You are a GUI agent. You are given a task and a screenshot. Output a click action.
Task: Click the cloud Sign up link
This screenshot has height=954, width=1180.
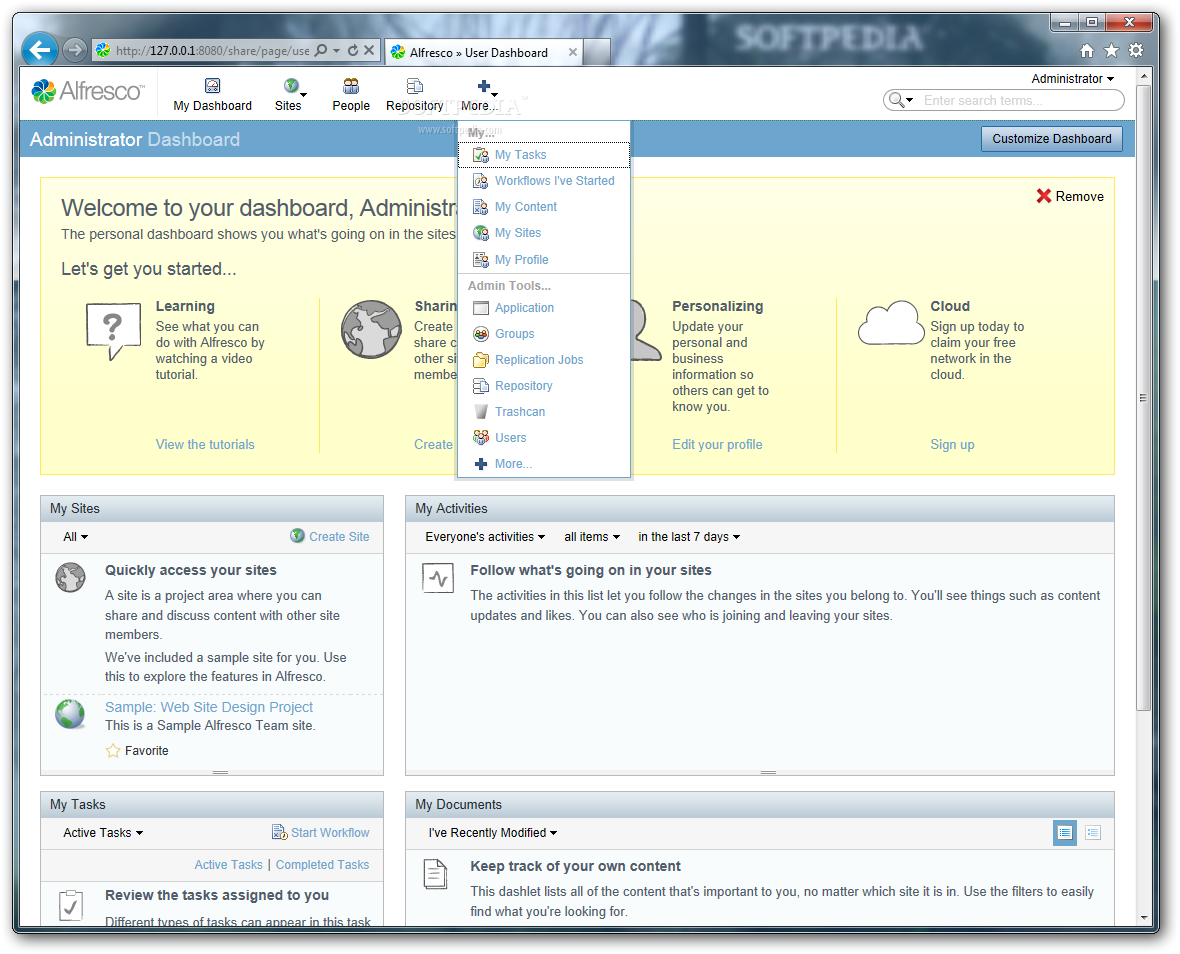pyautogui.click(x=952, y=445)
